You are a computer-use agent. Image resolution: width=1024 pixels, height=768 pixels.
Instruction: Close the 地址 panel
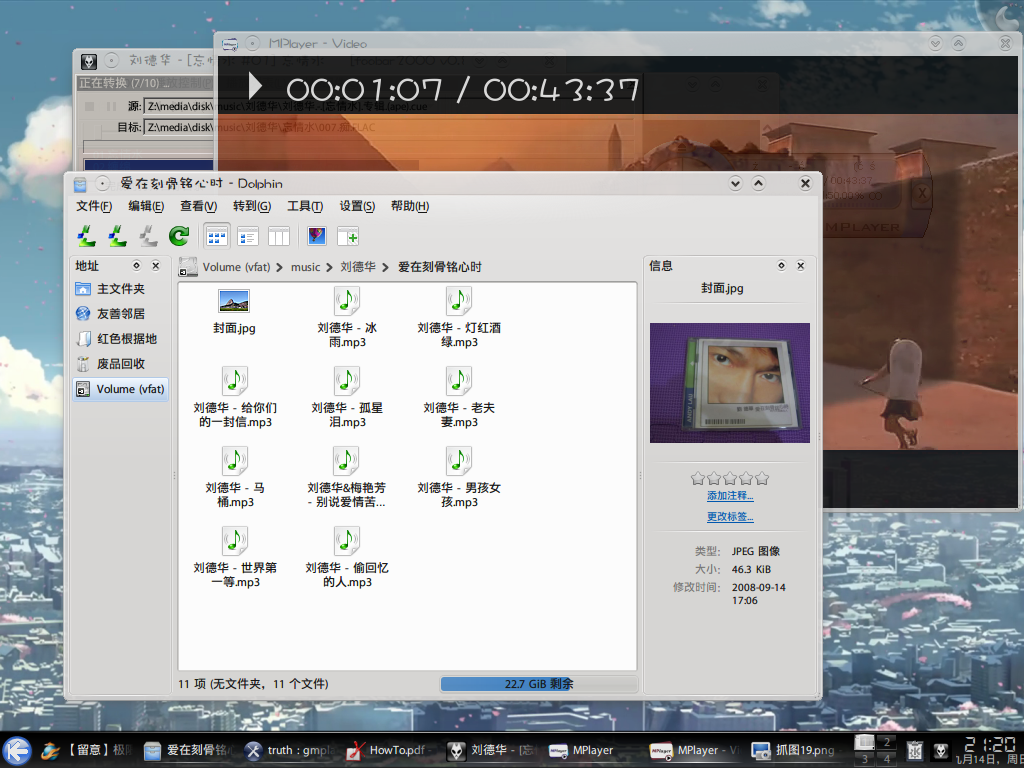tap(155, 266)
